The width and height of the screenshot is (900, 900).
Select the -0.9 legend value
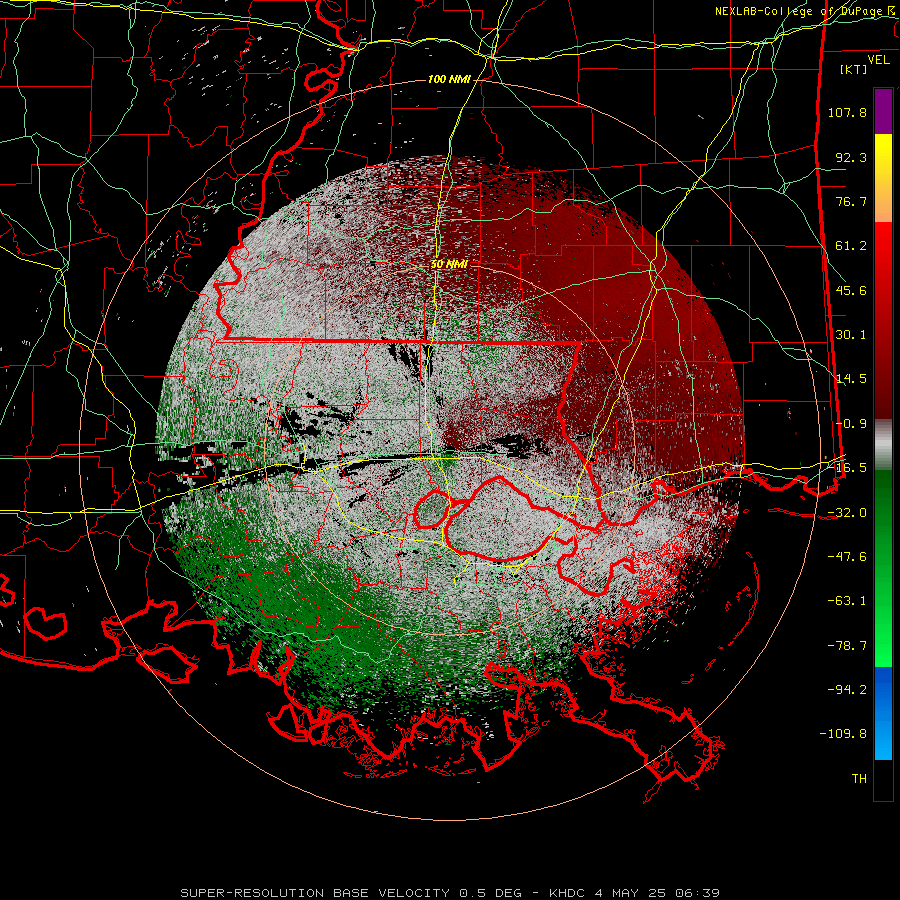tap(851, 424)
